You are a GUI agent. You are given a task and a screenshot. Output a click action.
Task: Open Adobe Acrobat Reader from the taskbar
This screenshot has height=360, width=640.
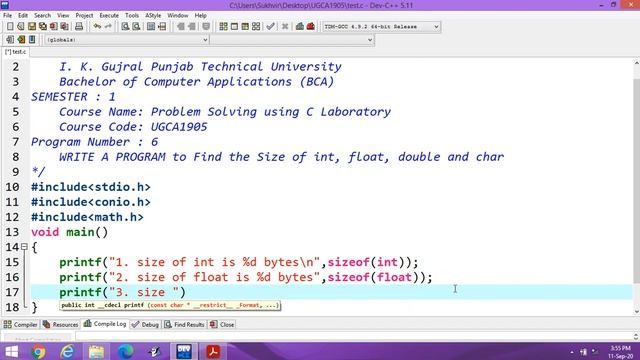coord(213,351)
